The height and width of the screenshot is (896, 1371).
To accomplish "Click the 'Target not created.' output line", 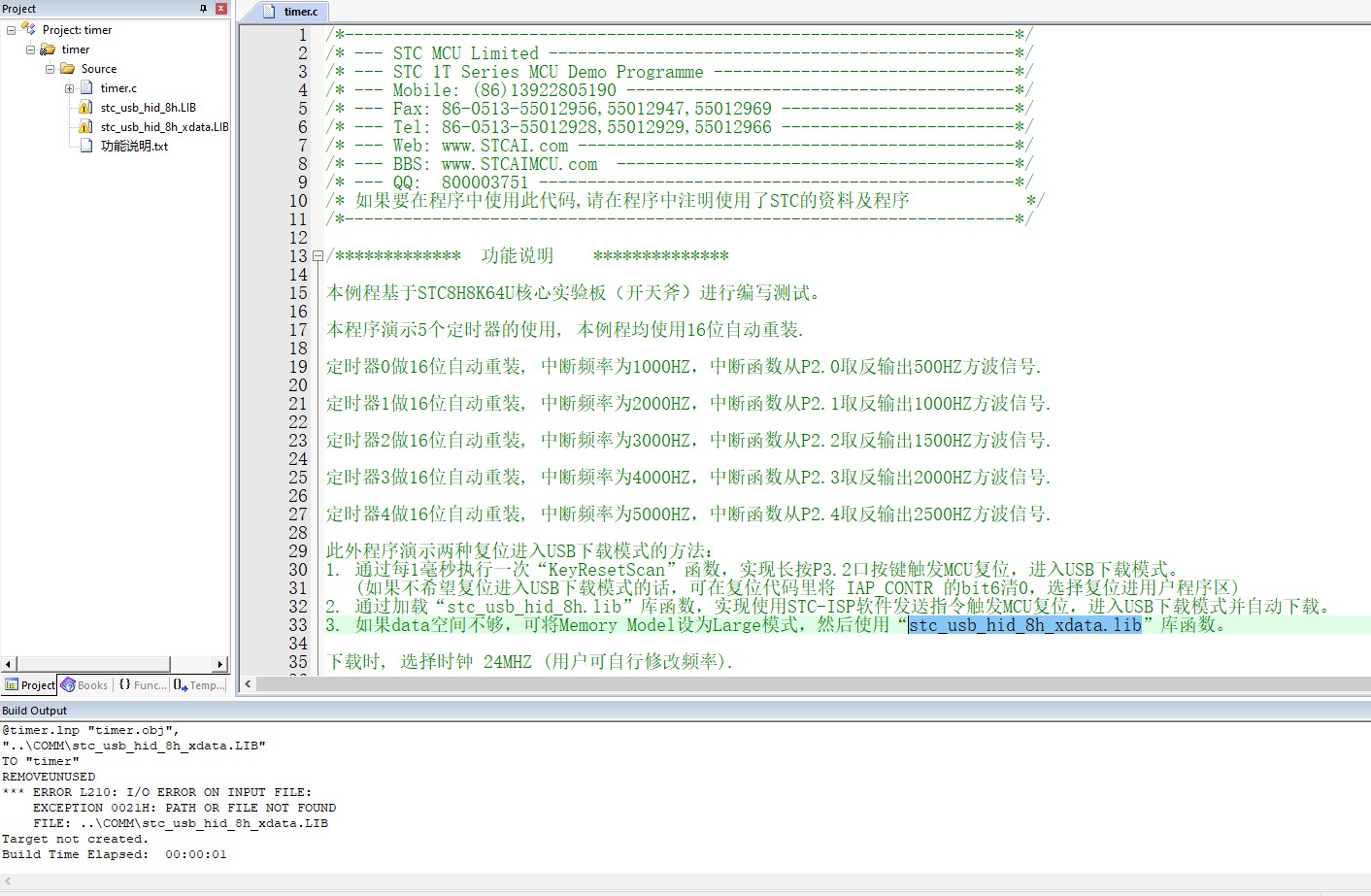I will [x=75, y=839].
